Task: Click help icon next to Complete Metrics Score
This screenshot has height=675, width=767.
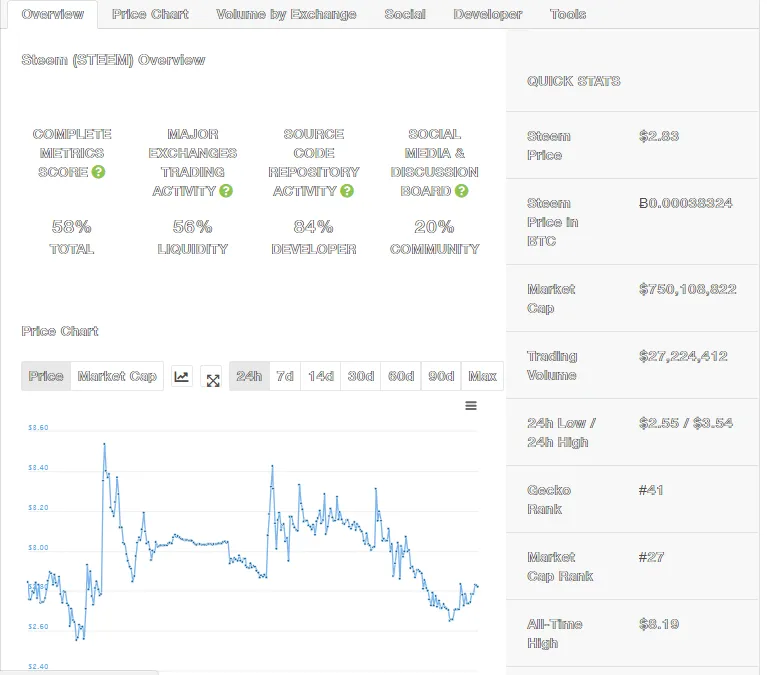Action: pos(98,172)
